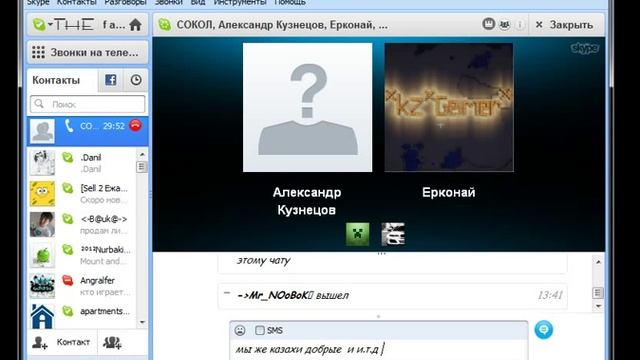
Task: Click the chat scroll down arrow
Action: pyautogui.click(x=598, y=306)
